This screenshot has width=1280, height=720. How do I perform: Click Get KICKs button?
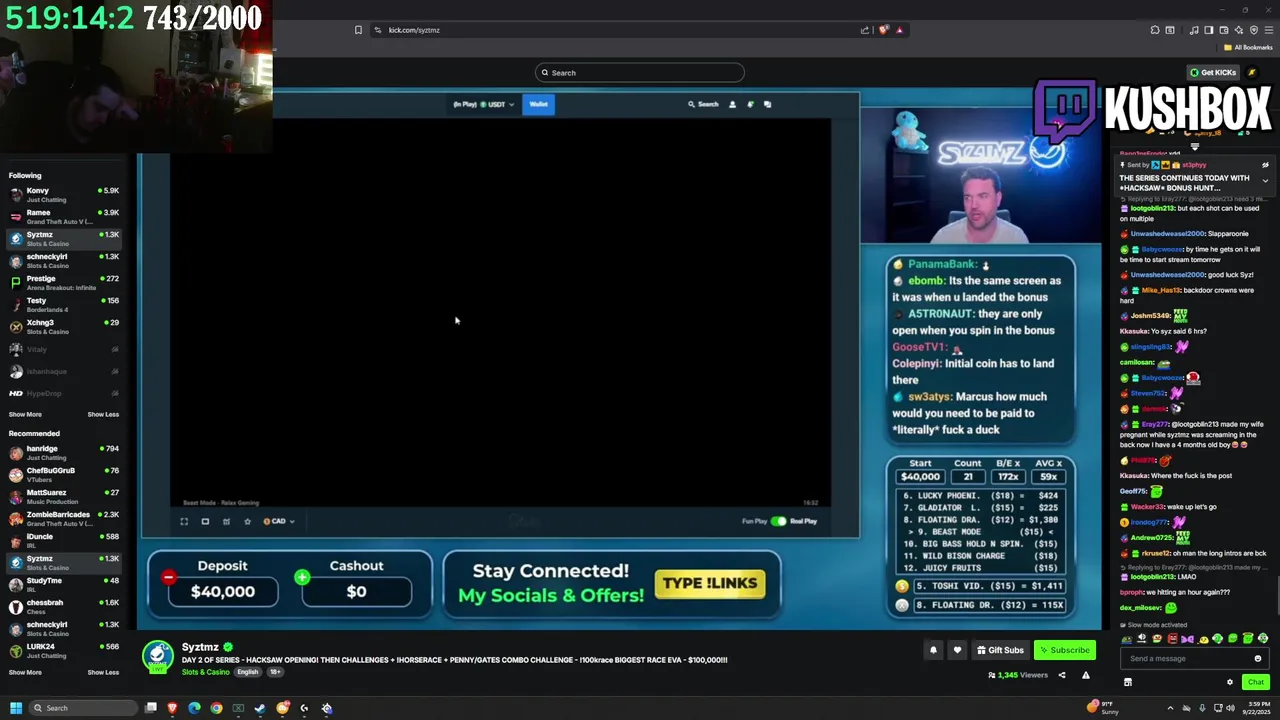1213,72
